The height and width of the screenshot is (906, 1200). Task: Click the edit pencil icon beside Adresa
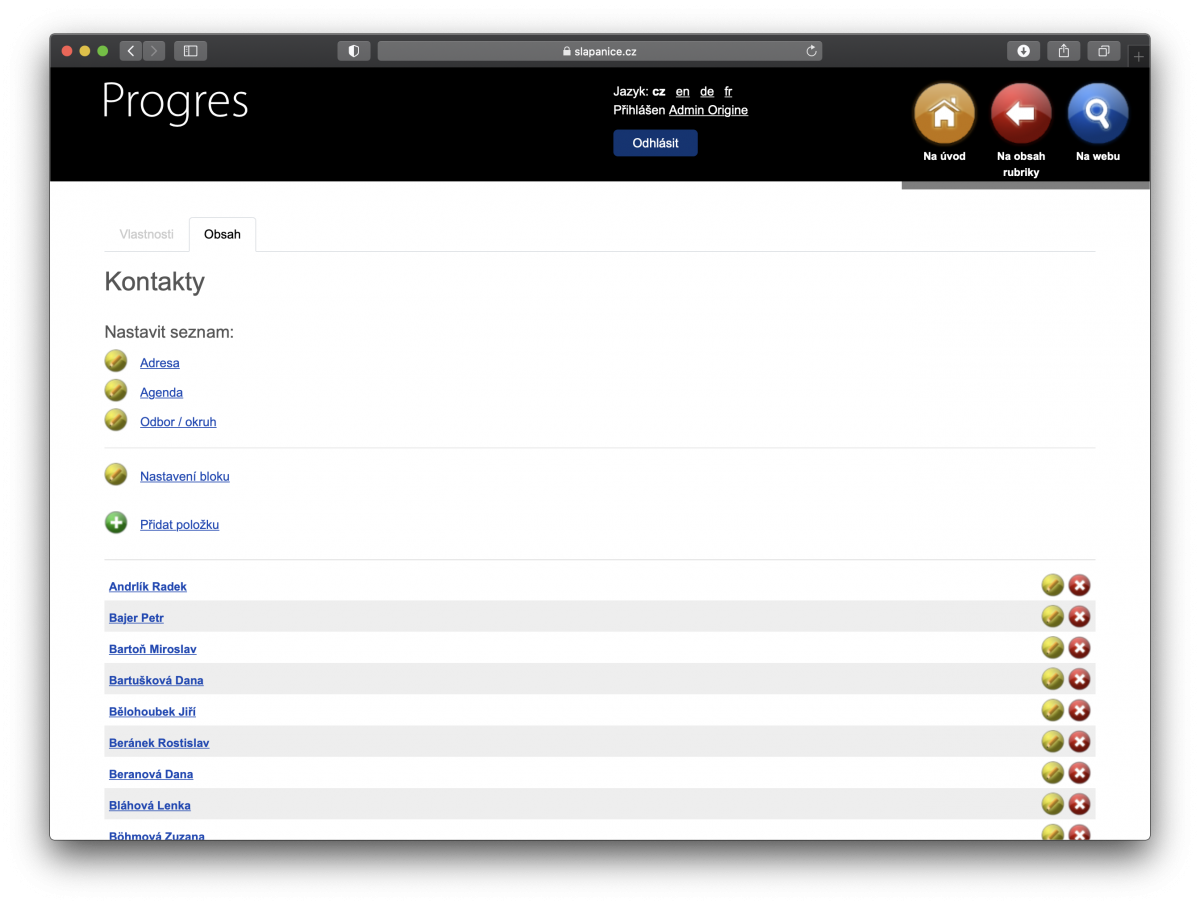(x=116, y=361)
